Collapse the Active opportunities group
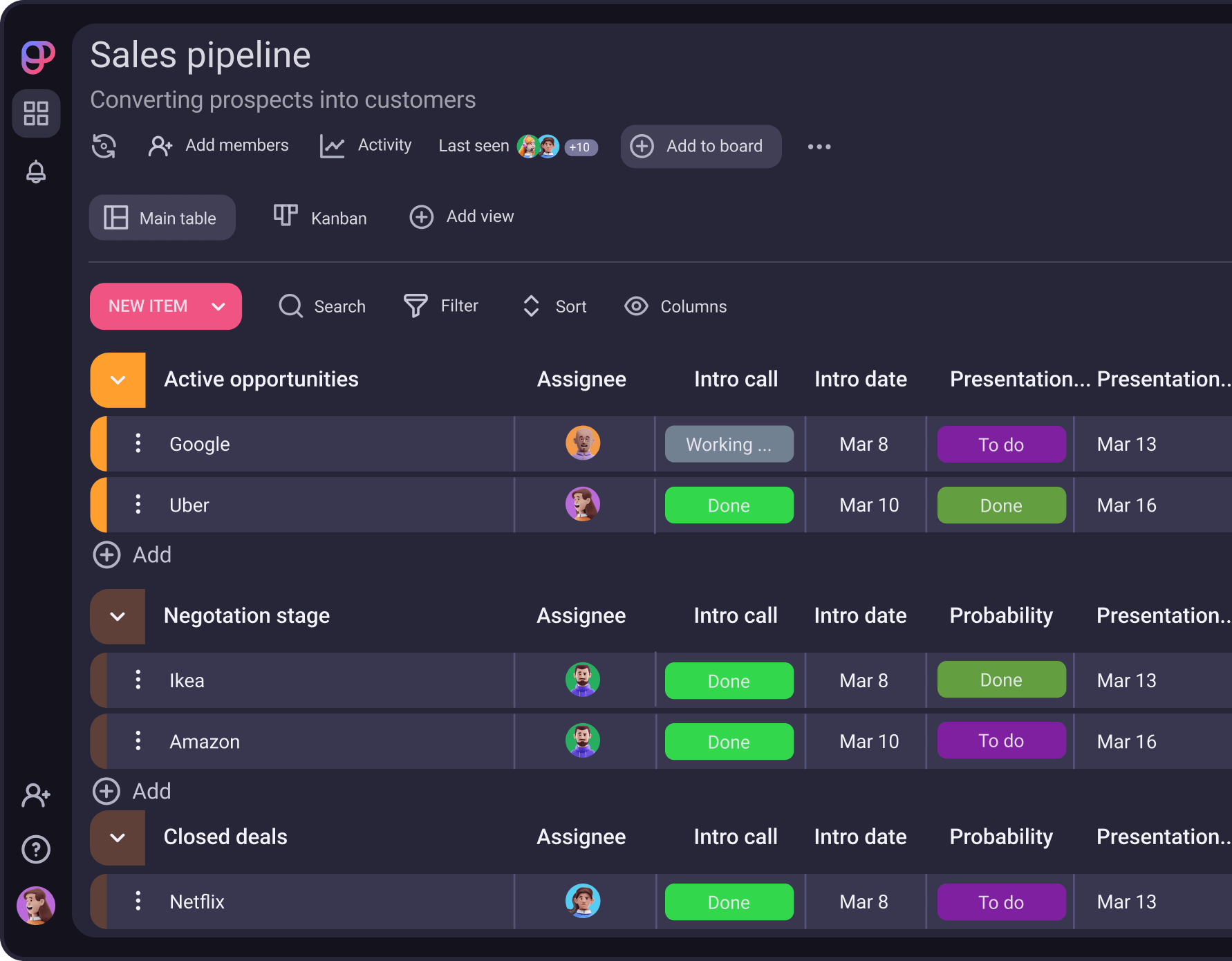The width and height of the screenshot is (1232, 961). point(118,380)
